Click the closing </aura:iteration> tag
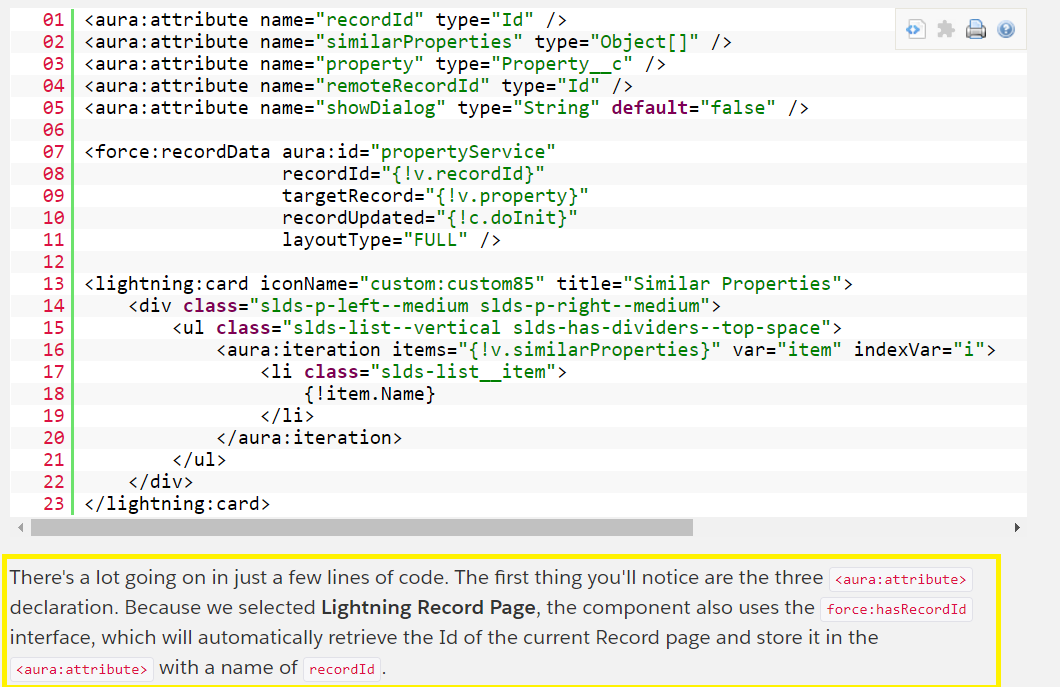1060x687 pixels. (310, 437)
